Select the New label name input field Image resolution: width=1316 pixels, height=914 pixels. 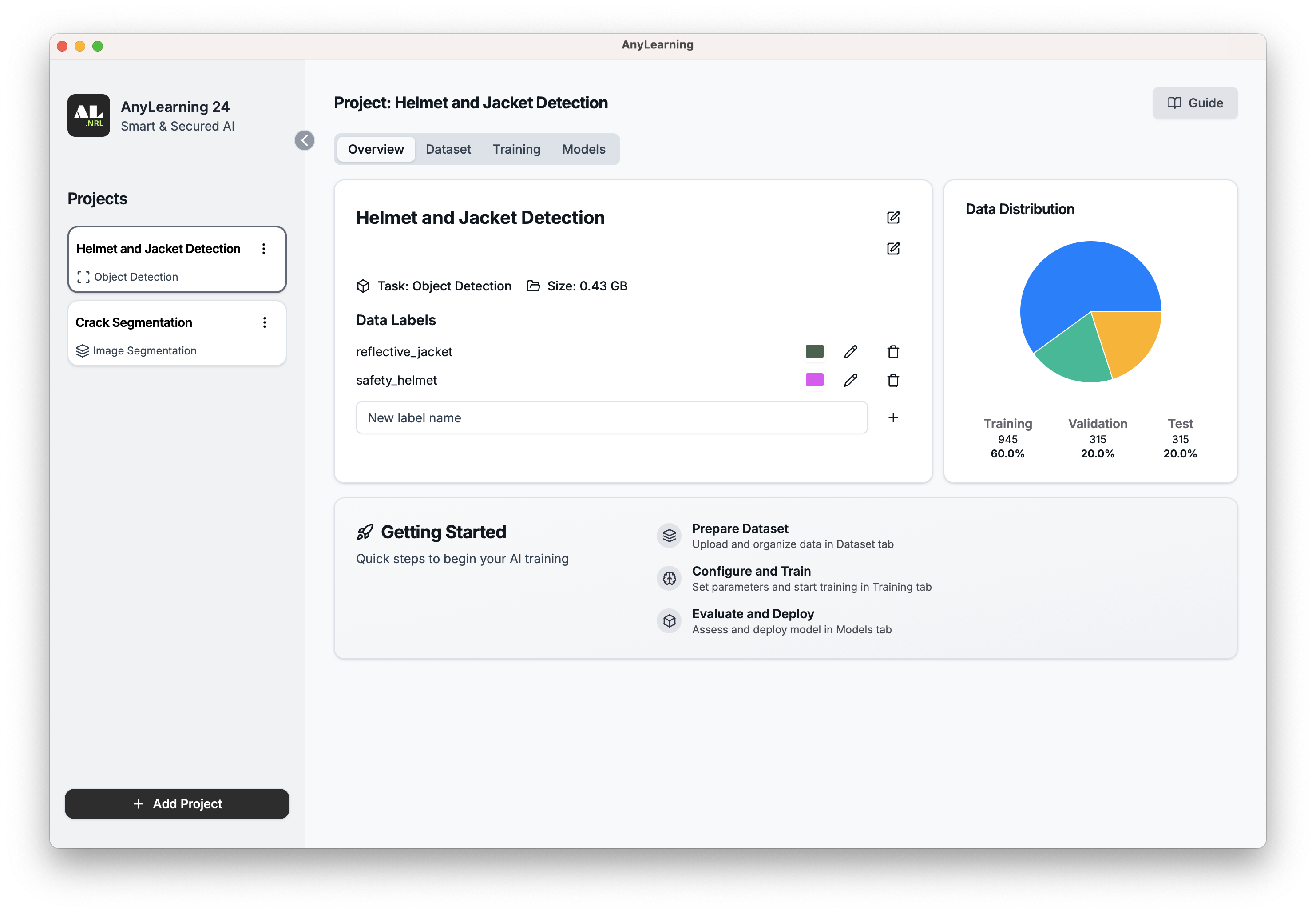611,417
